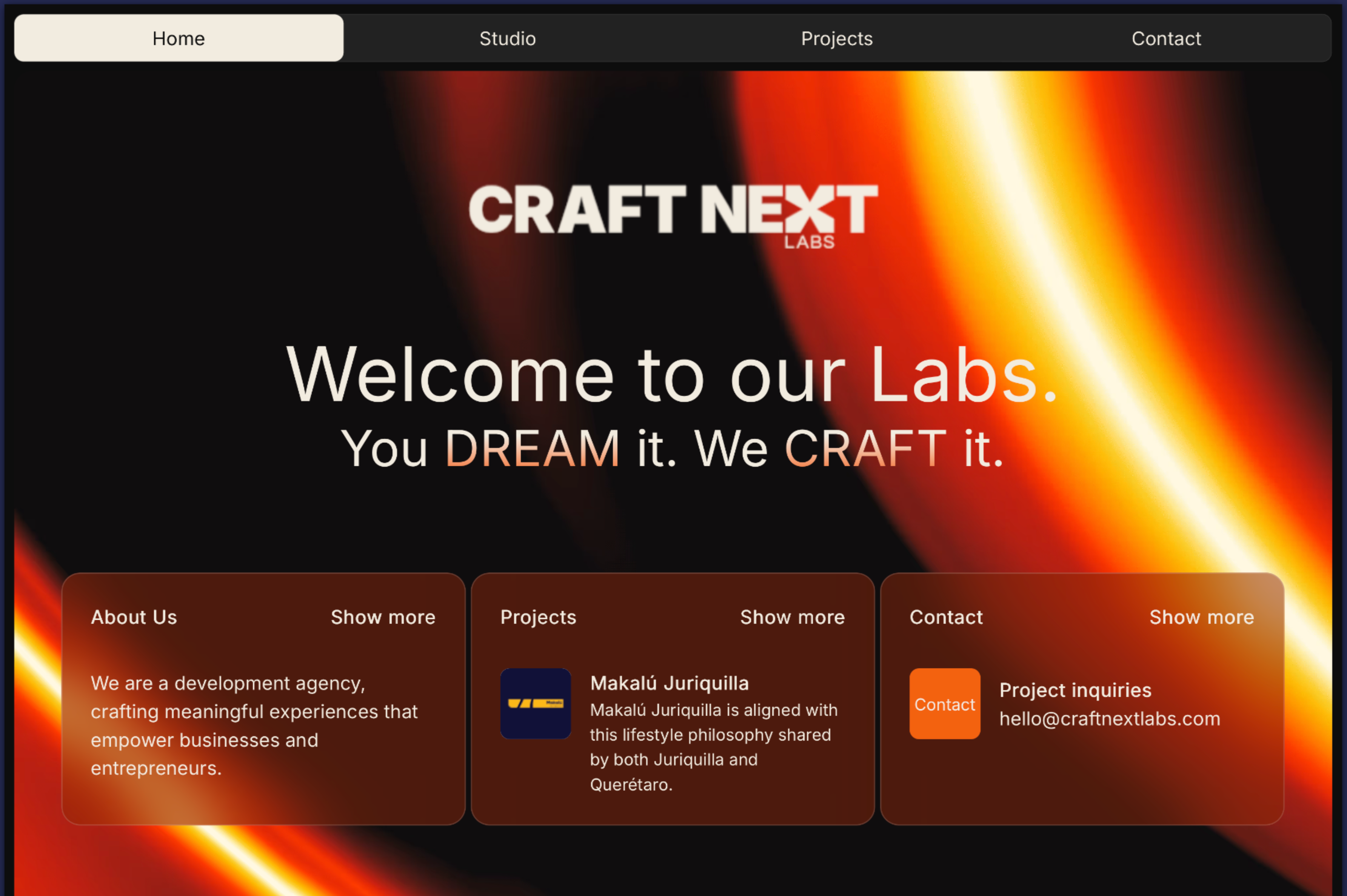
Task: Click the 'You DREAM it. We CRAFT it.' tagline
Action: point(673,449)
